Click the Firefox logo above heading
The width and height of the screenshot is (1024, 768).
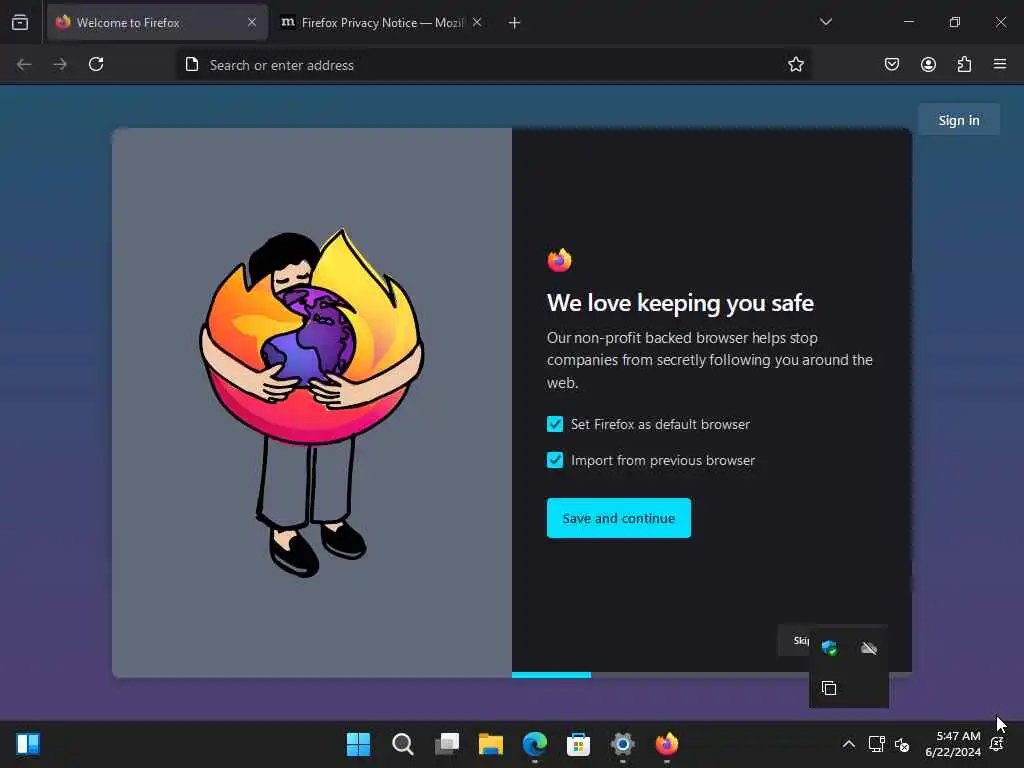click(560, 260)
